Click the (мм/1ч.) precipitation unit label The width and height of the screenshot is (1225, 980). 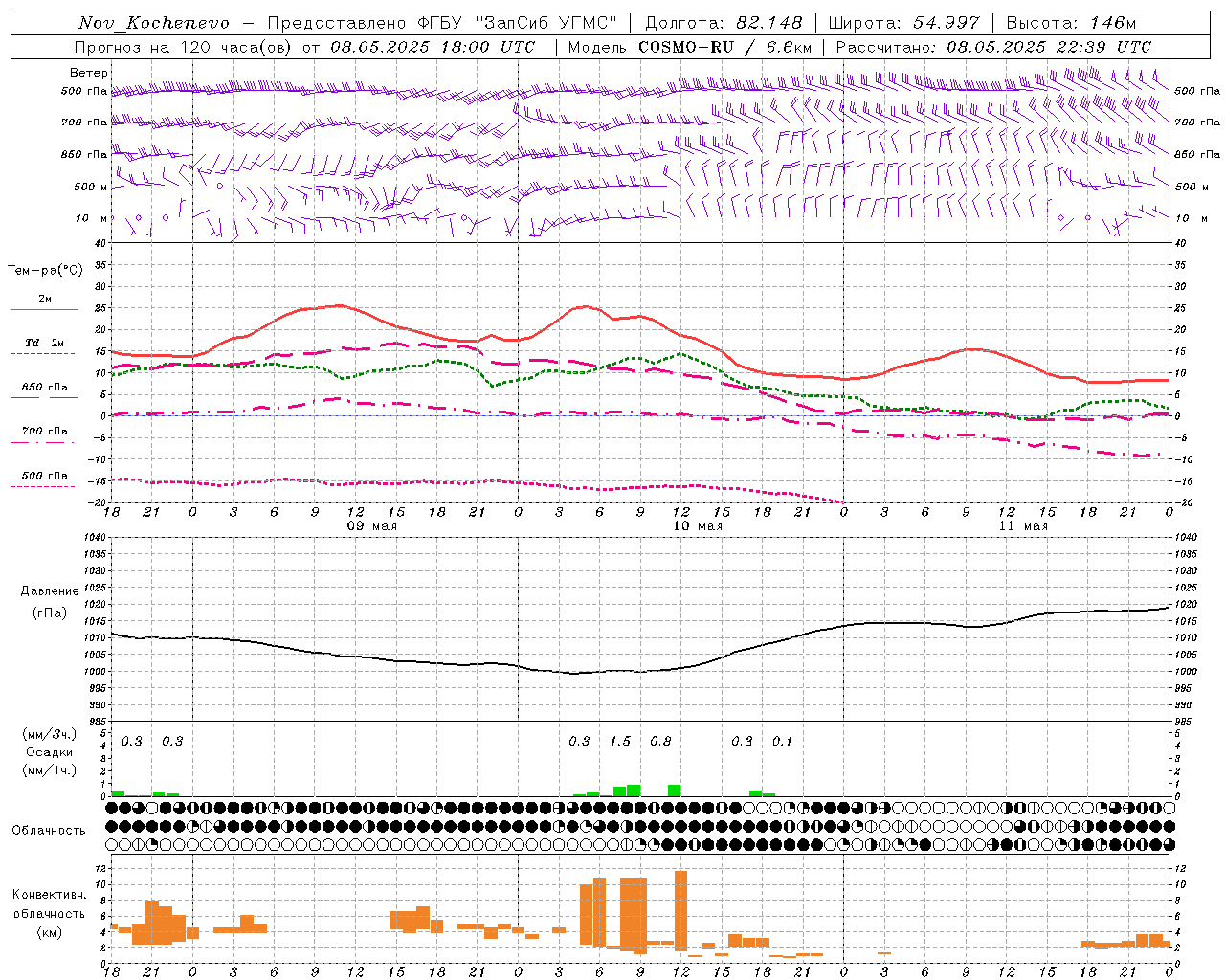click(50, 770)
